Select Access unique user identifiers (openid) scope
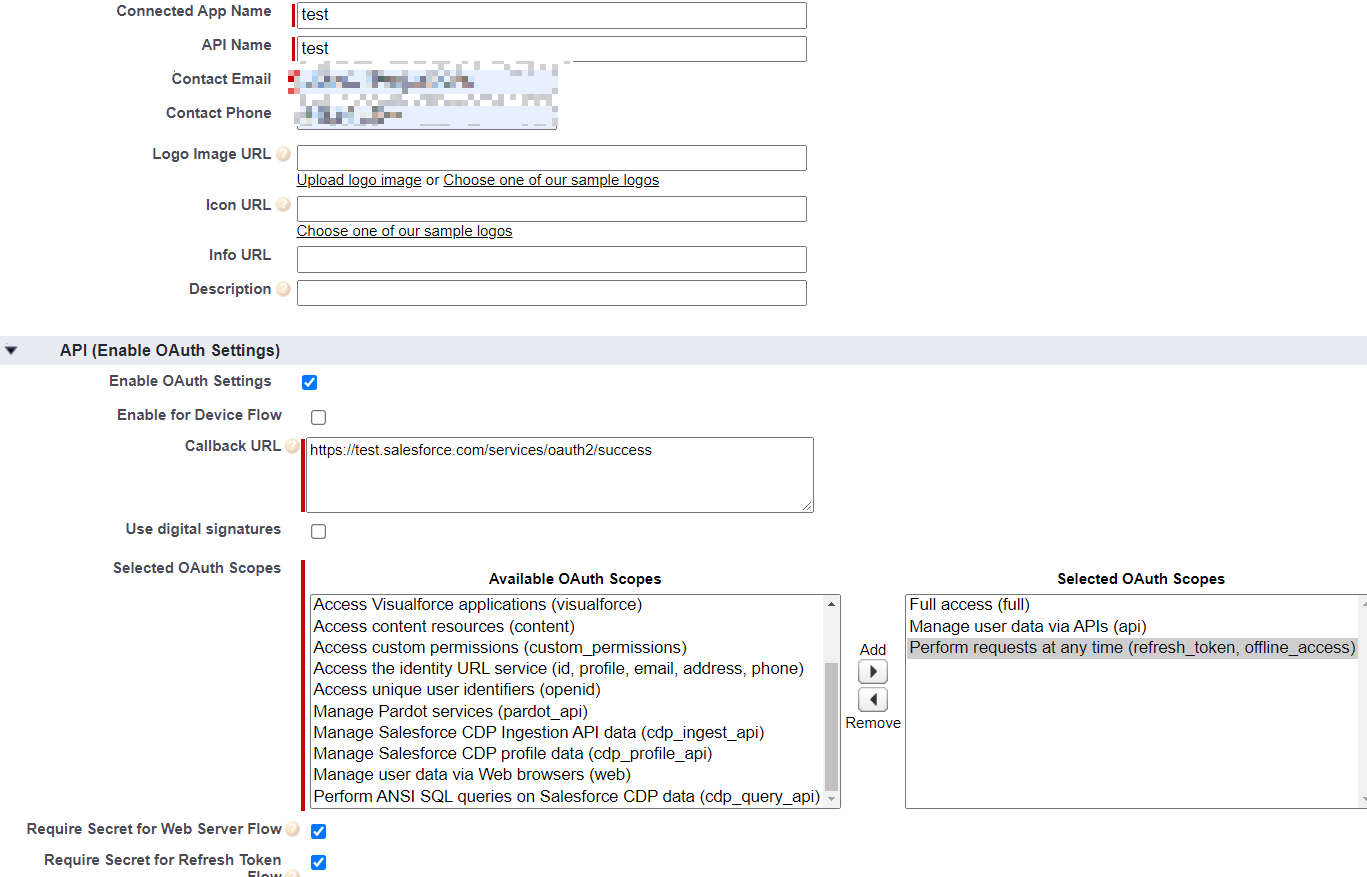 pyautogui.click(x=567, y=690)
